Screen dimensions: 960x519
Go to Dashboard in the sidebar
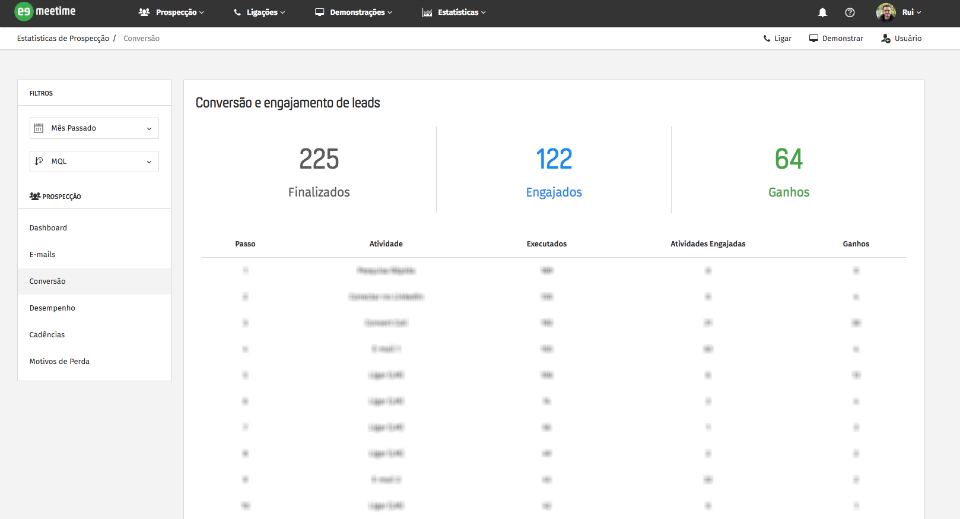point(48,228)
